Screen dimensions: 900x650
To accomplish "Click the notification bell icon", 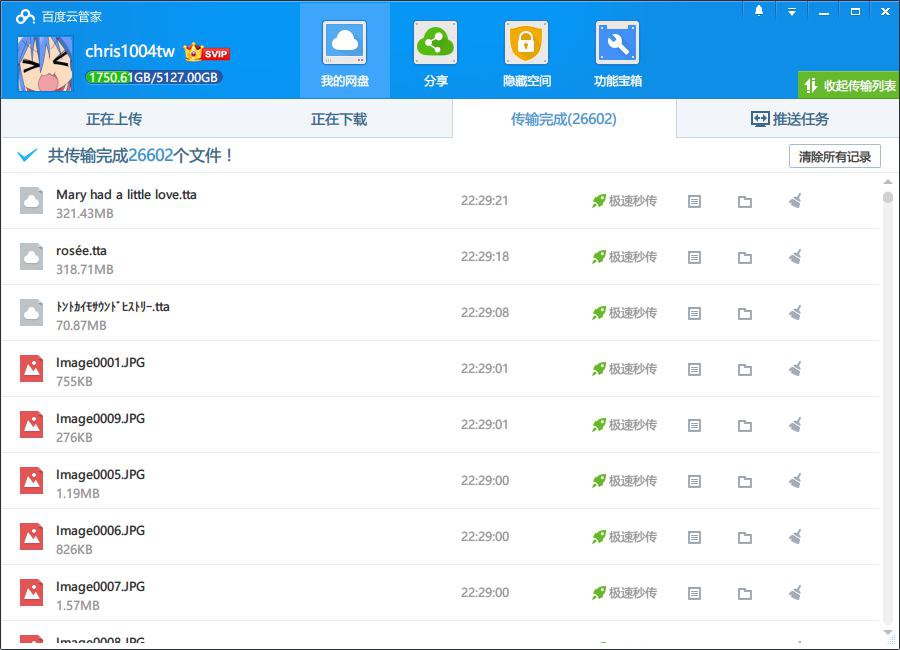I will click(759, 11).
